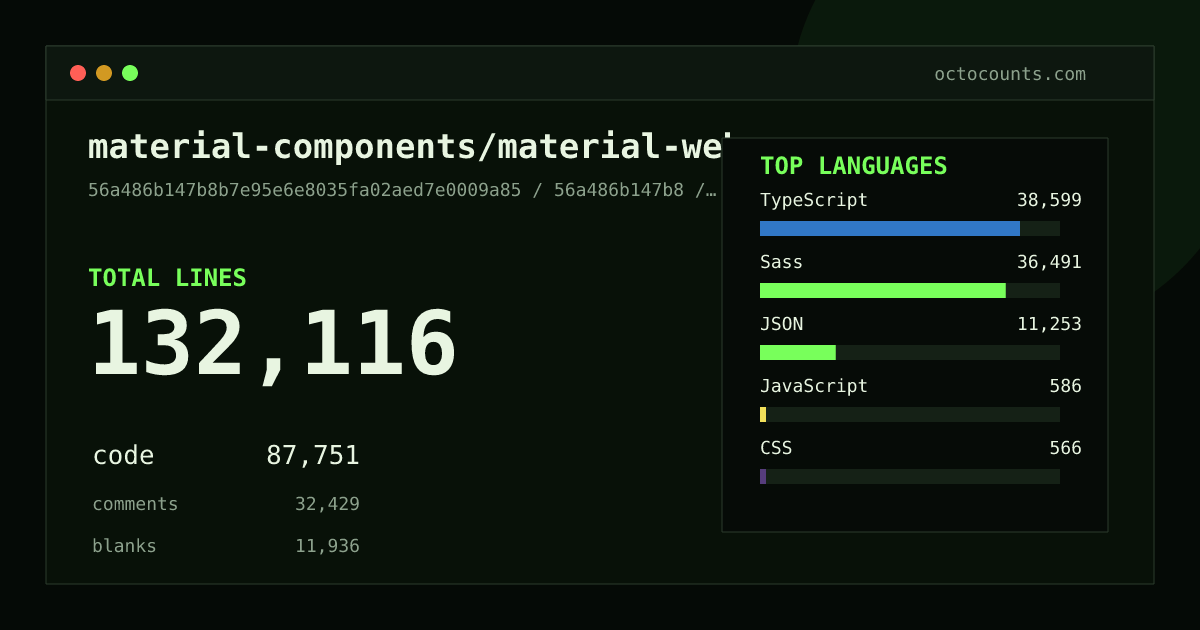The height and width of the screenshot is (630, 1200).
Task: Open the octocounts.com link
Action: point(1010,74)
